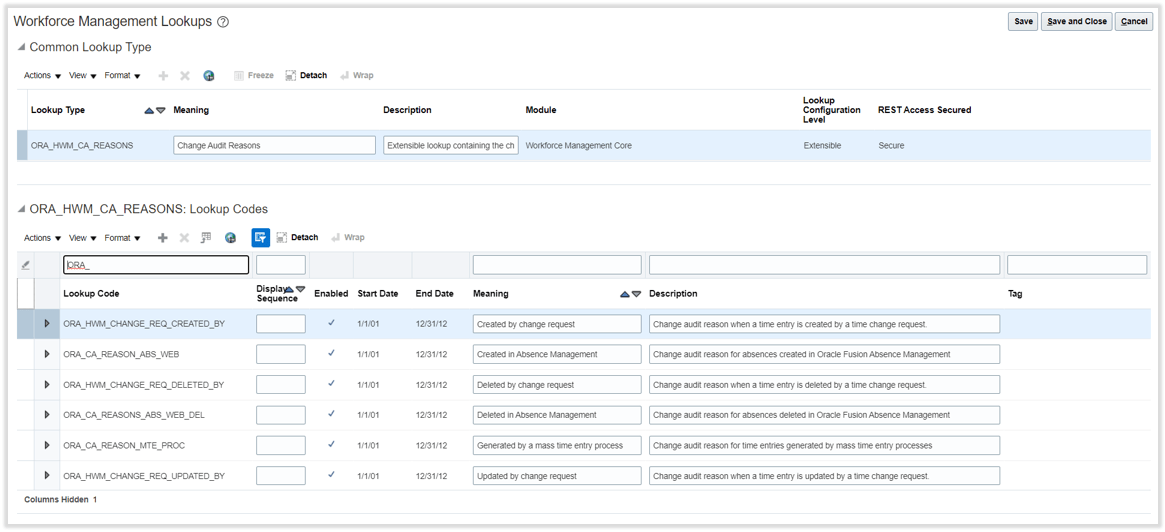Select the ORA_HWM_CA_REASONS lookup type row
Screen dimensions: 1165x532
(x=584, y=146)
